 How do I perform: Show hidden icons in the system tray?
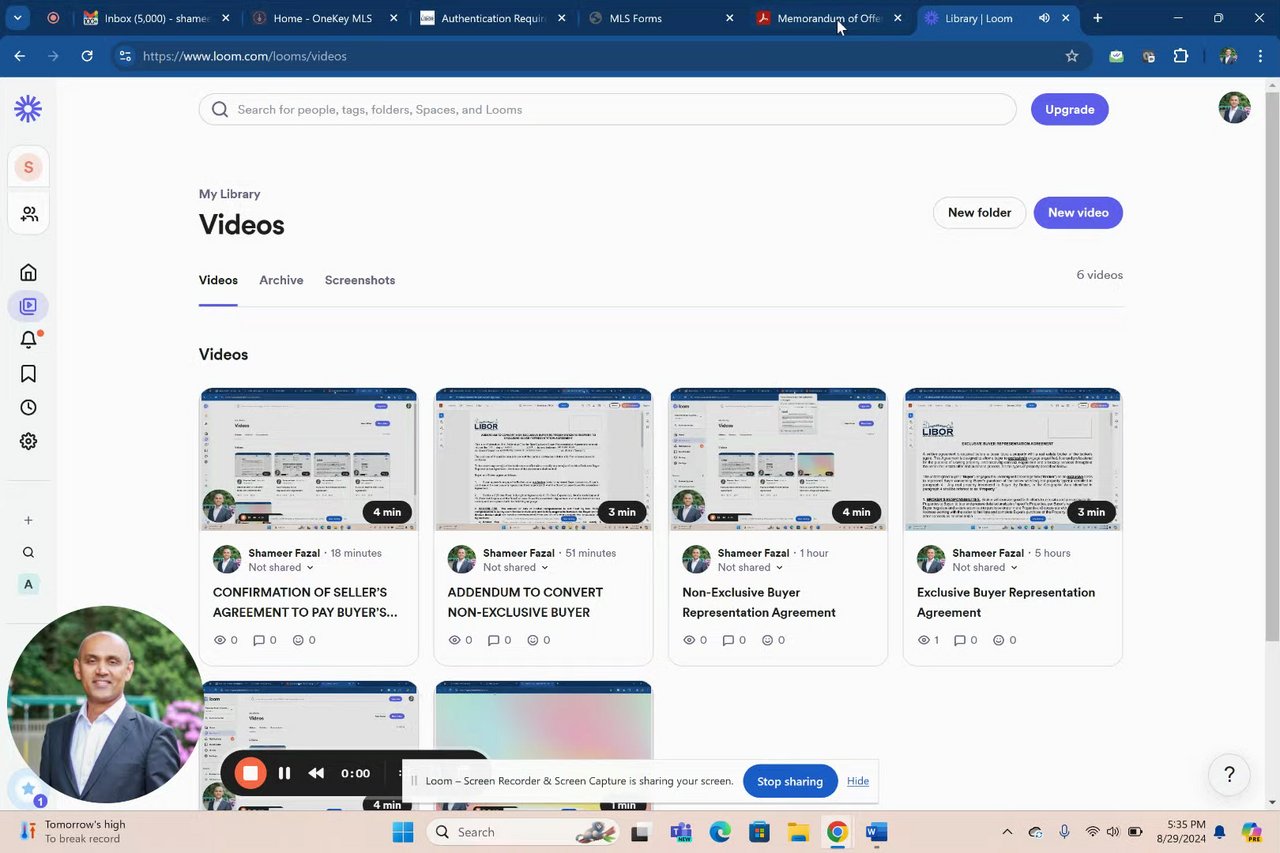click(1007, 832)
